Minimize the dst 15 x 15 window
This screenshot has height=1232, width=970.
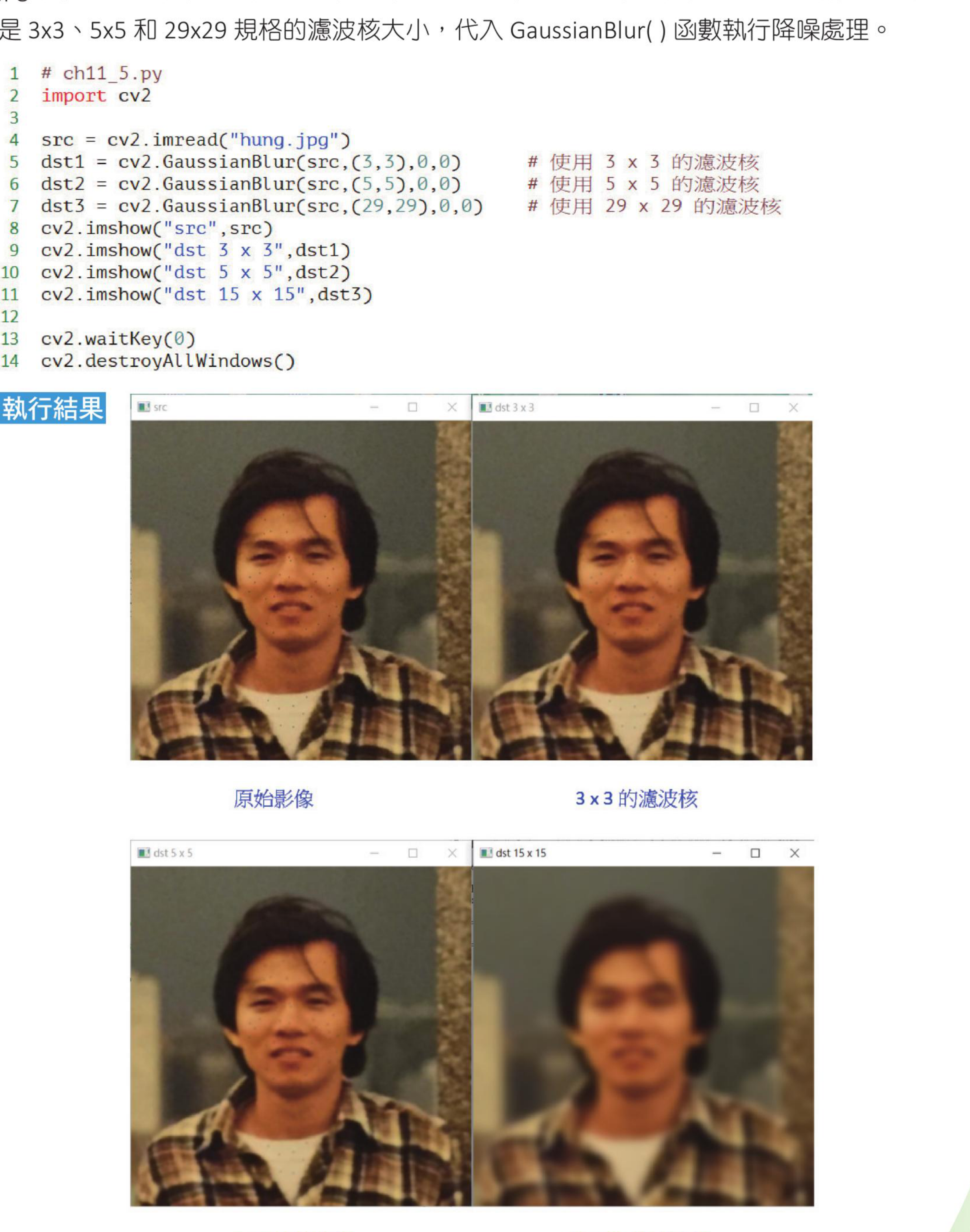point(717,853)
